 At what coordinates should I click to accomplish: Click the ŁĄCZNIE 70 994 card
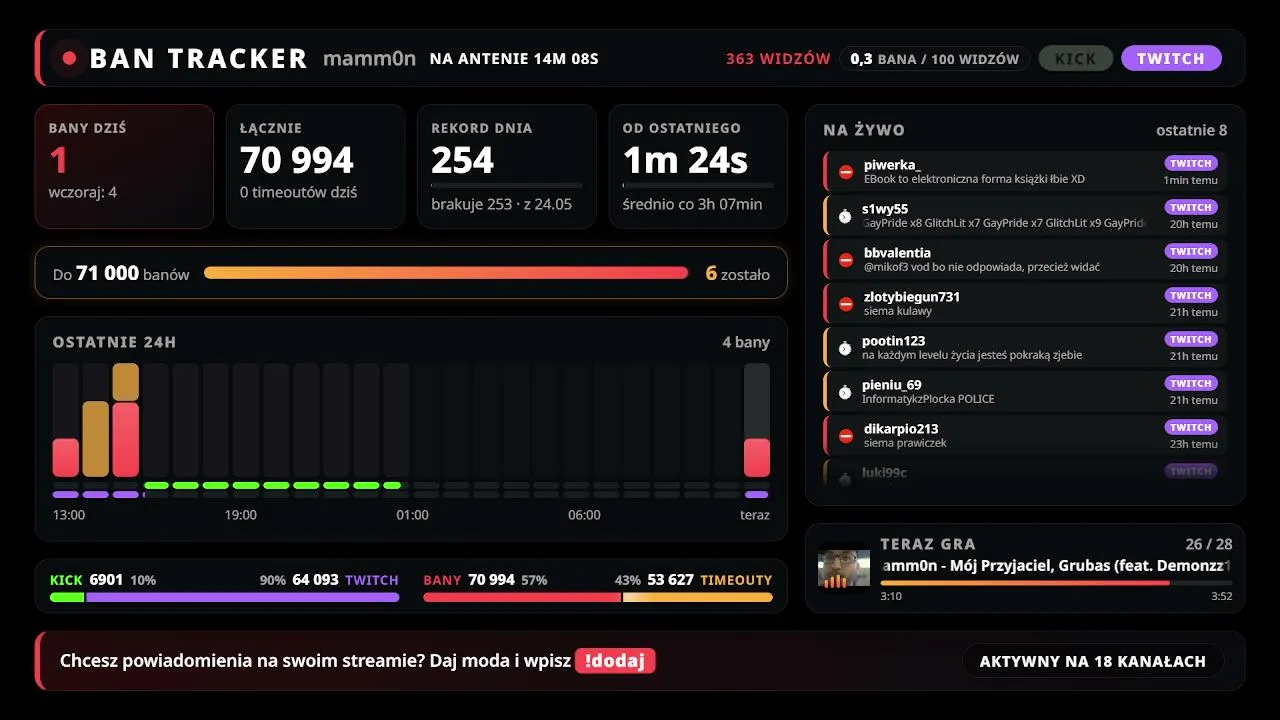click(x=316, y=166)
